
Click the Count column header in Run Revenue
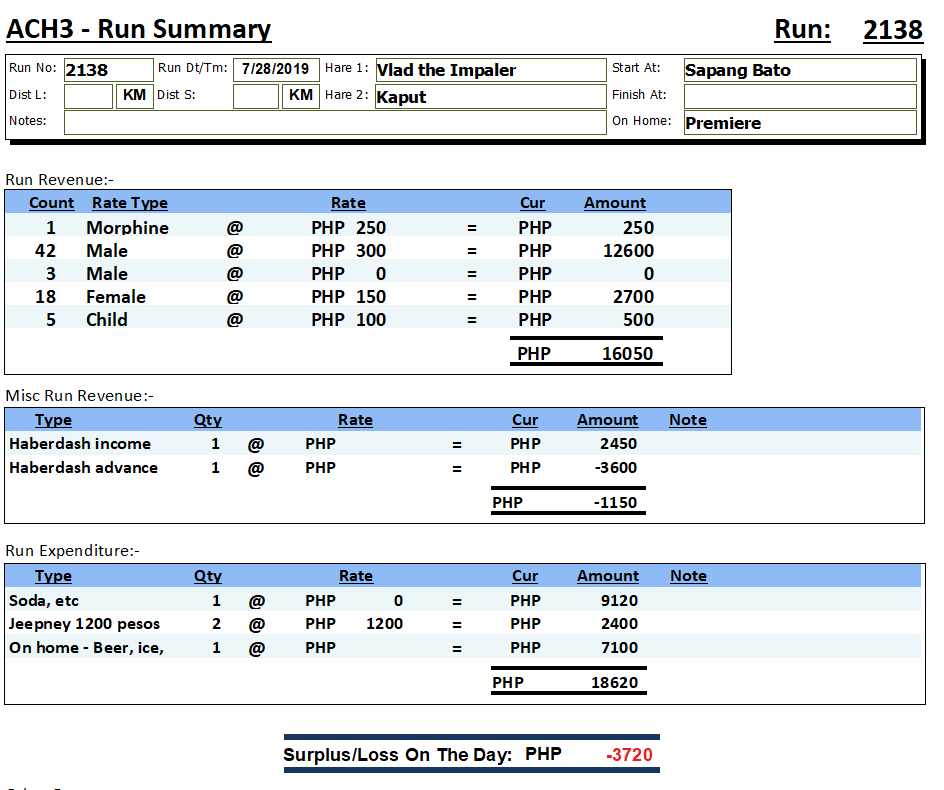51,203
